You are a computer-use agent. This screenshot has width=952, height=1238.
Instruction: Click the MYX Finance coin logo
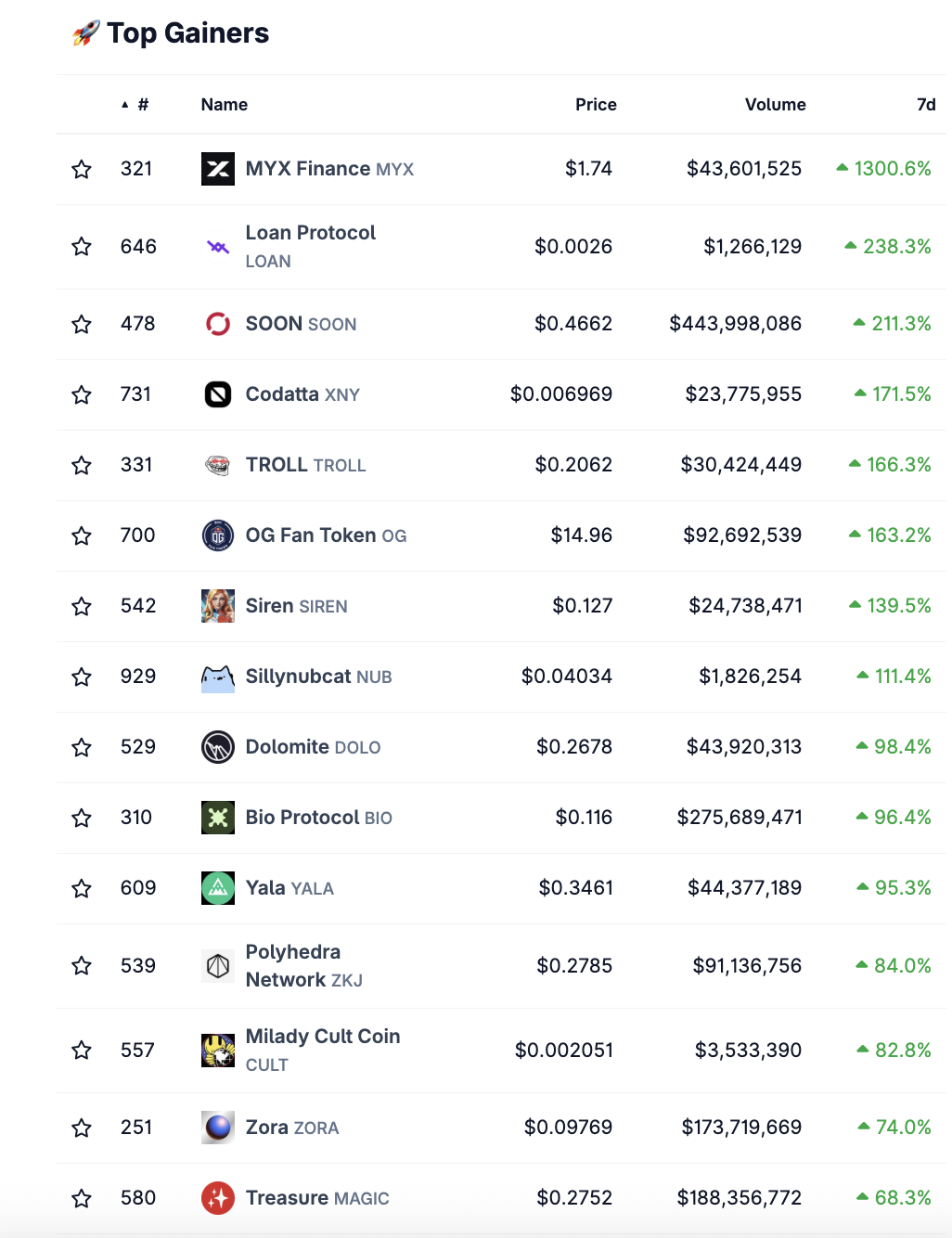pos(218,169)
